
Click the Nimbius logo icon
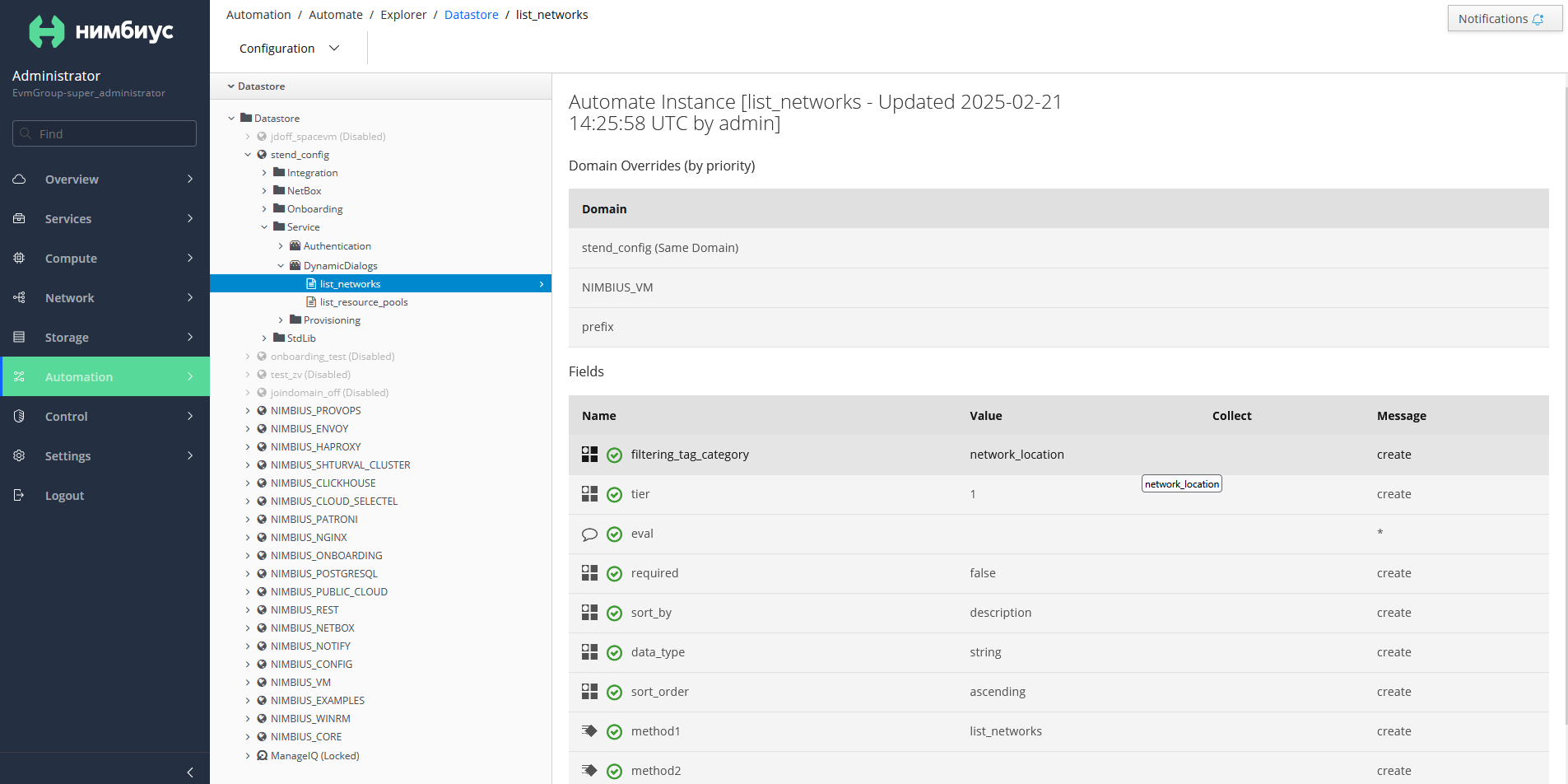pyautogui.click(x=46, y=31)
